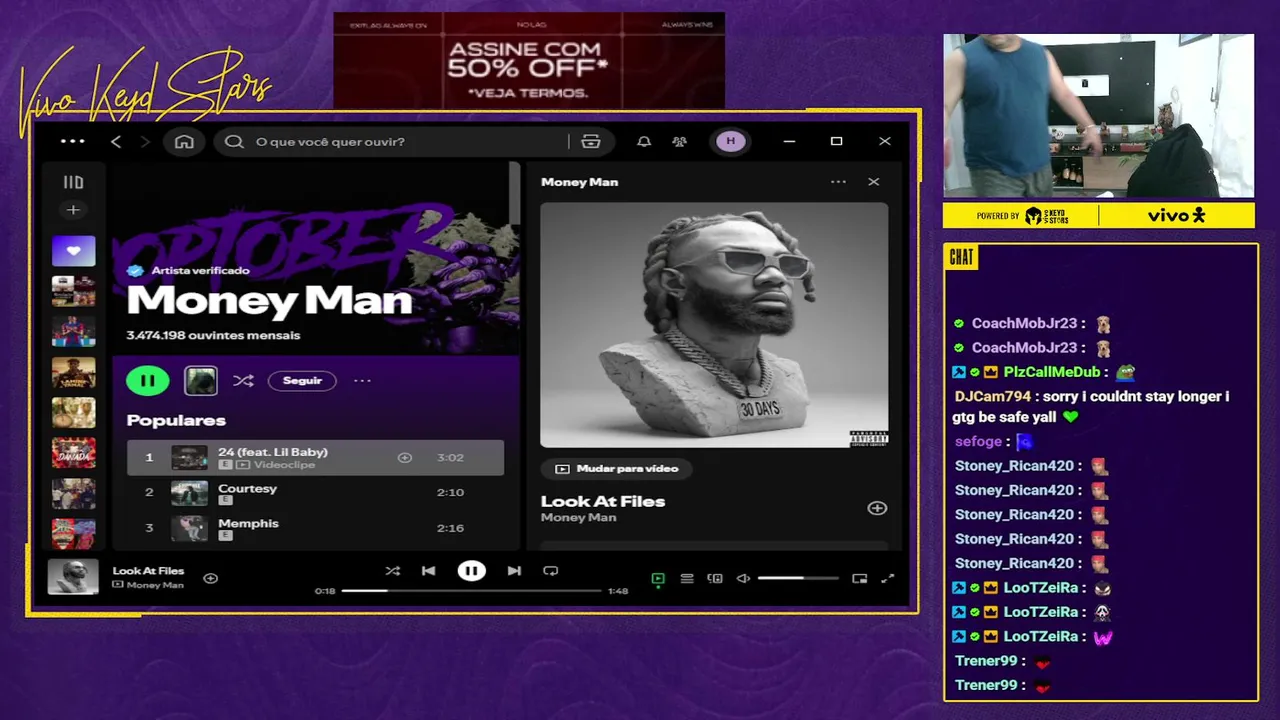Image resolution: width=1280 pixels, height=720 pixels.
Task: Toggle the green Now Playing view icon
Action: point(658,578)
